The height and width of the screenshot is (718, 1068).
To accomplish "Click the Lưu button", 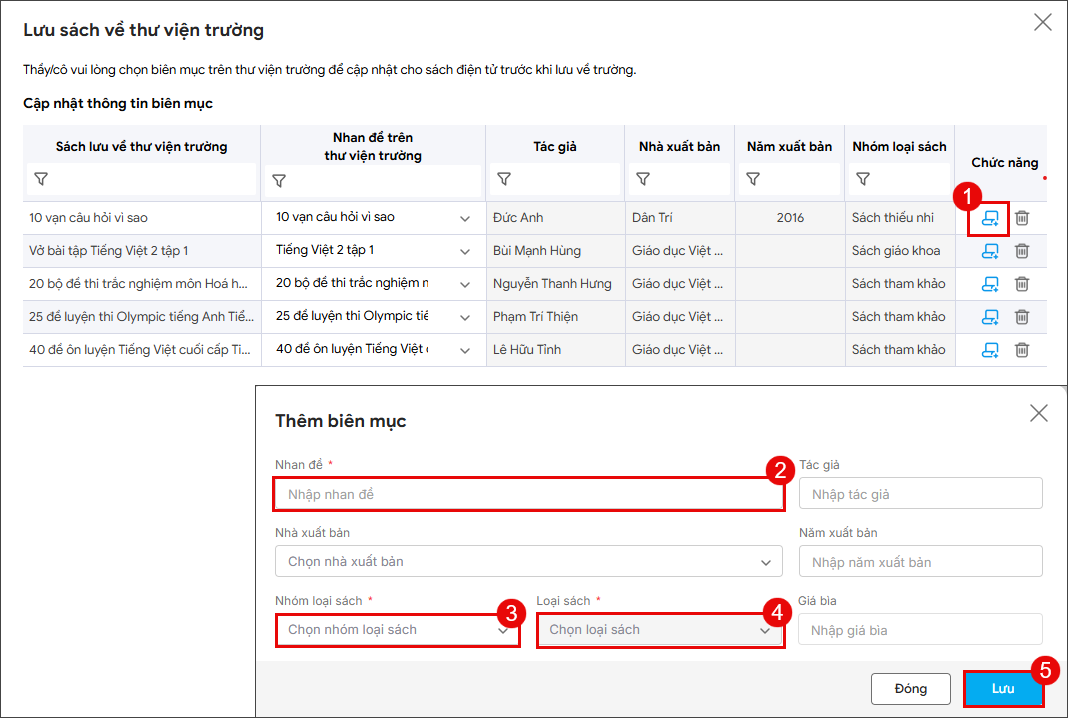I will pos(1003,689).
